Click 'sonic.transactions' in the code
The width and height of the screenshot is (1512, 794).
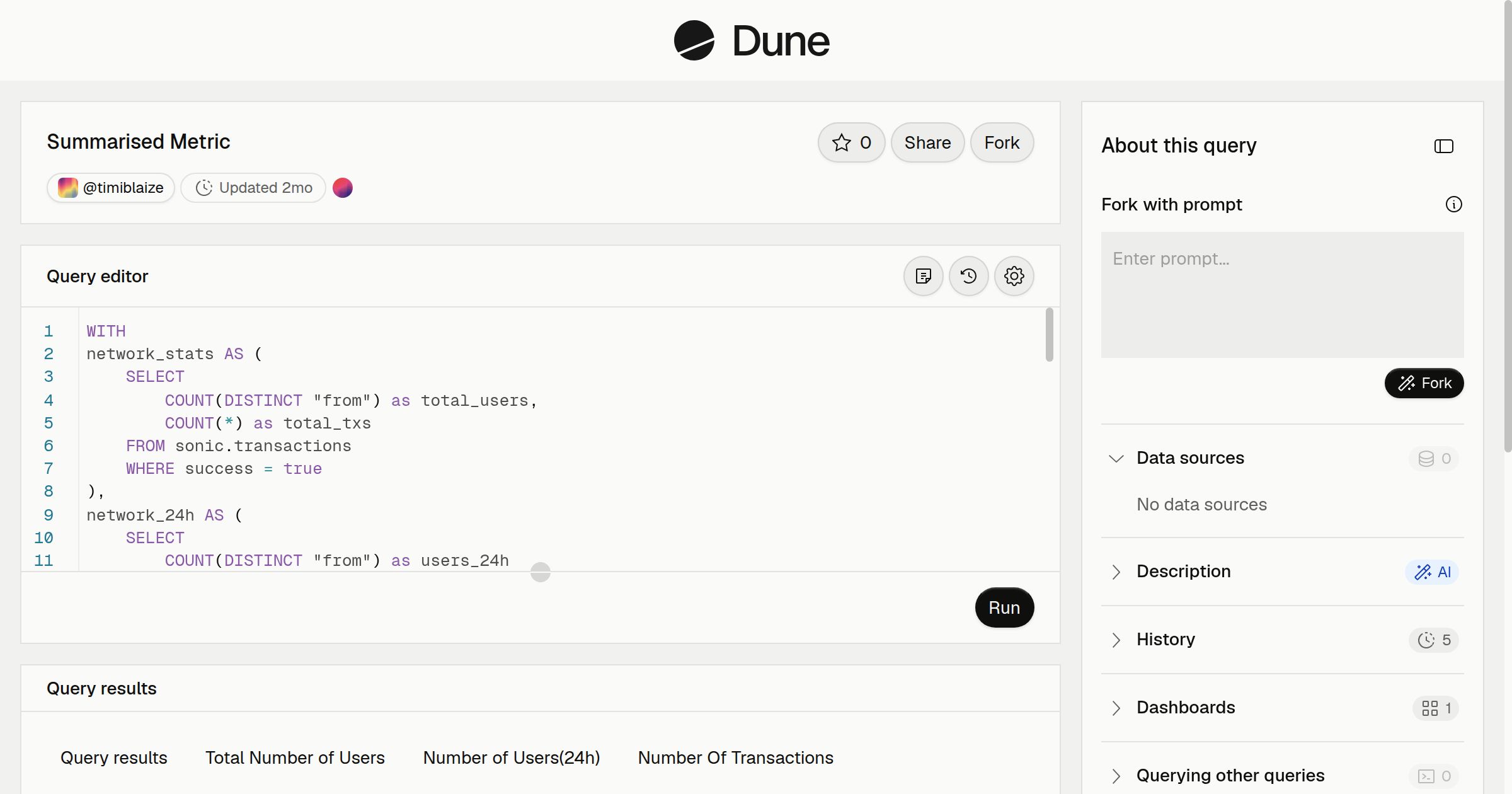[x=263, y=446]
